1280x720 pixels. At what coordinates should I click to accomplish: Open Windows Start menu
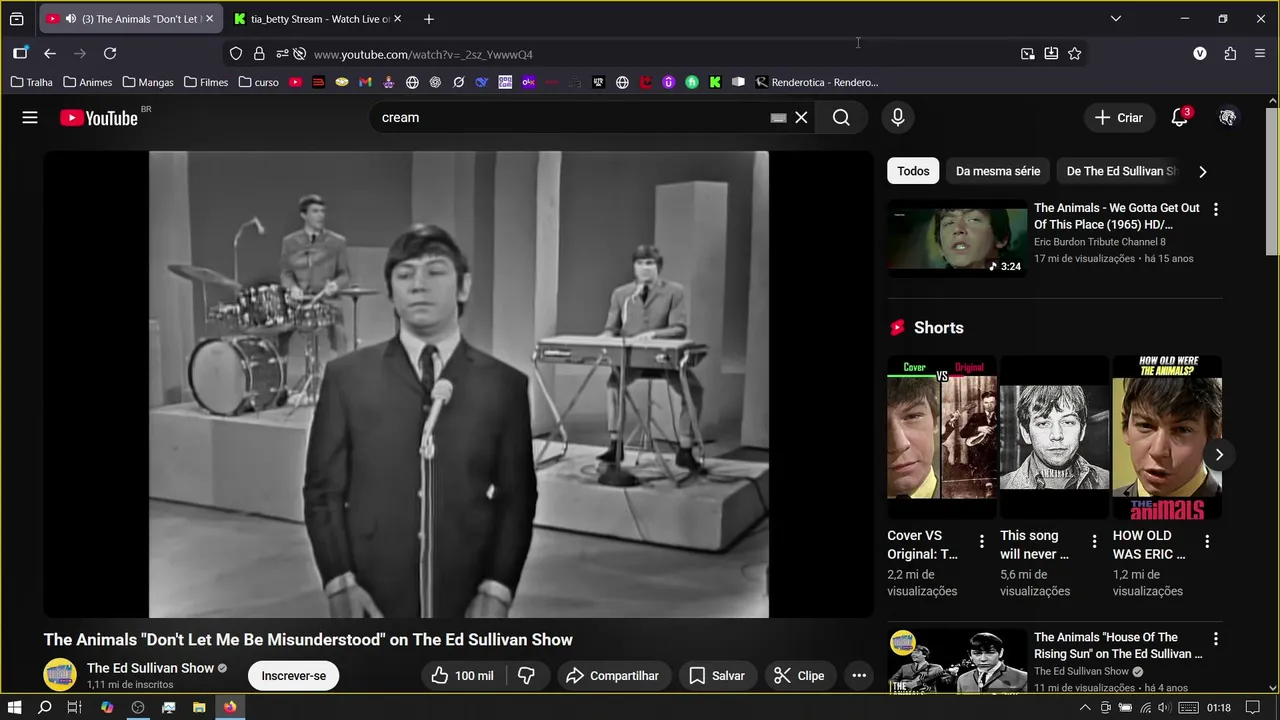(x=14, y=707)
